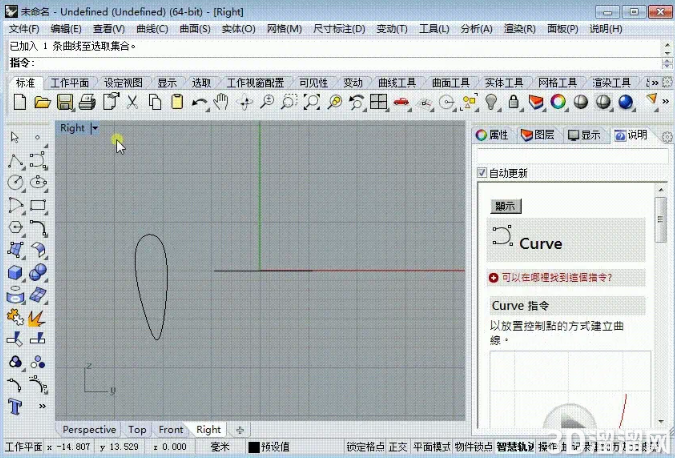Toggle 平面模式 planar mode in the status bar
Screen dimensions: 675x458
click(x=432, y=447)
